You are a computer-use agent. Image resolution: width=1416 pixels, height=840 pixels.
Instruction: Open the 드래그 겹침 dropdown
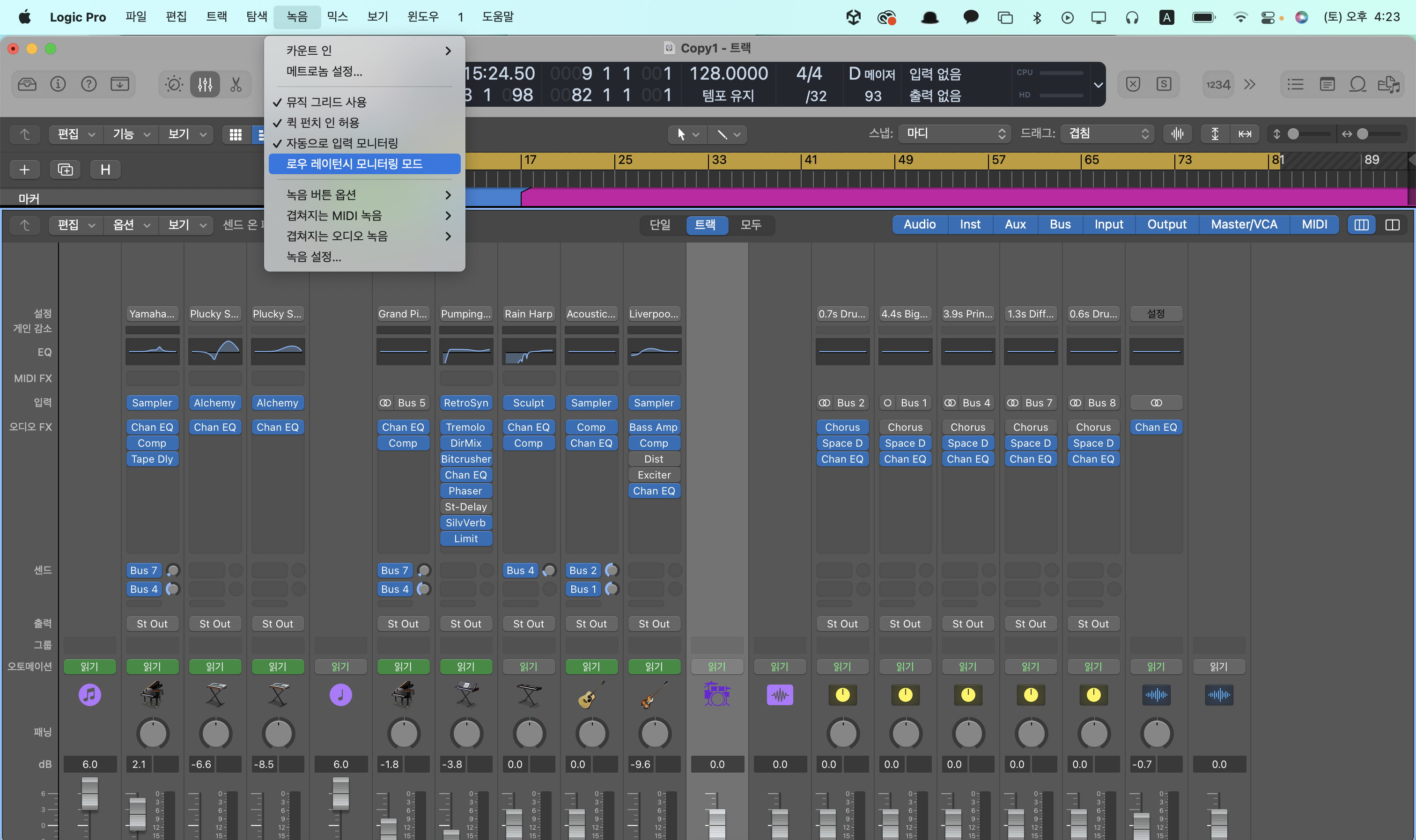(x=1107, y=133)
